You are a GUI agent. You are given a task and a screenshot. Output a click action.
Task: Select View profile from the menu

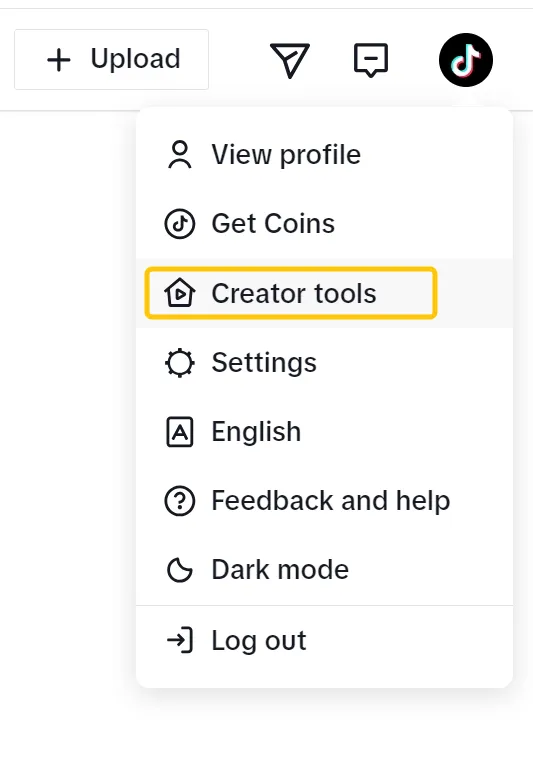[324, 155]
